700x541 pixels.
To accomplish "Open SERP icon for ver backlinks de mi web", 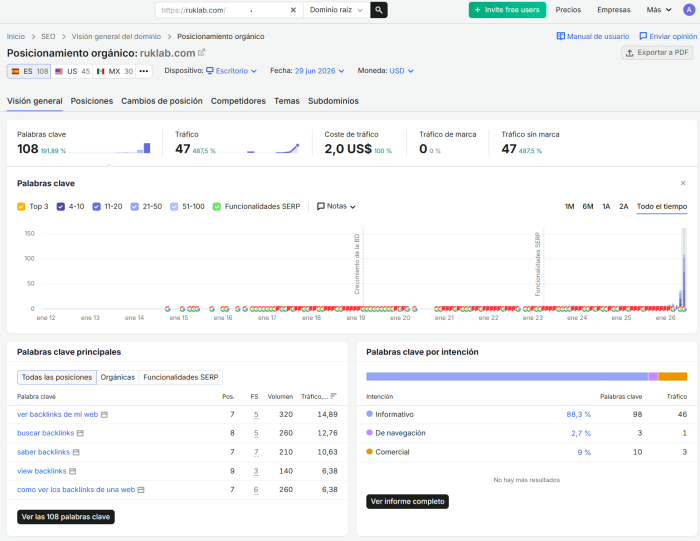I will (104, 415).
